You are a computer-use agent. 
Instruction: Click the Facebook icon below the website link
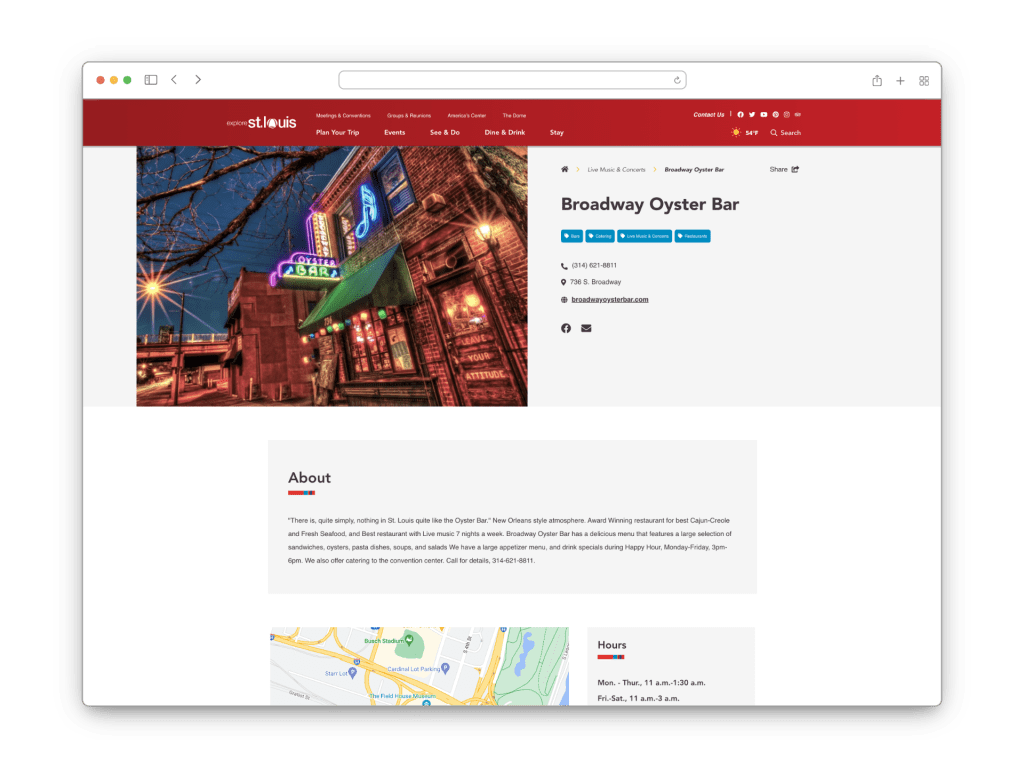pos(566,328)
